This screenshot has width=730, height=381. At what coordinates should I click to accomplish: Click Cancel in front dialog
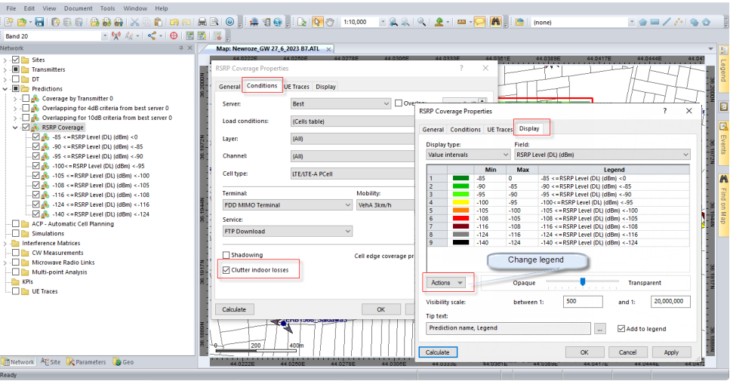point(627,353)
